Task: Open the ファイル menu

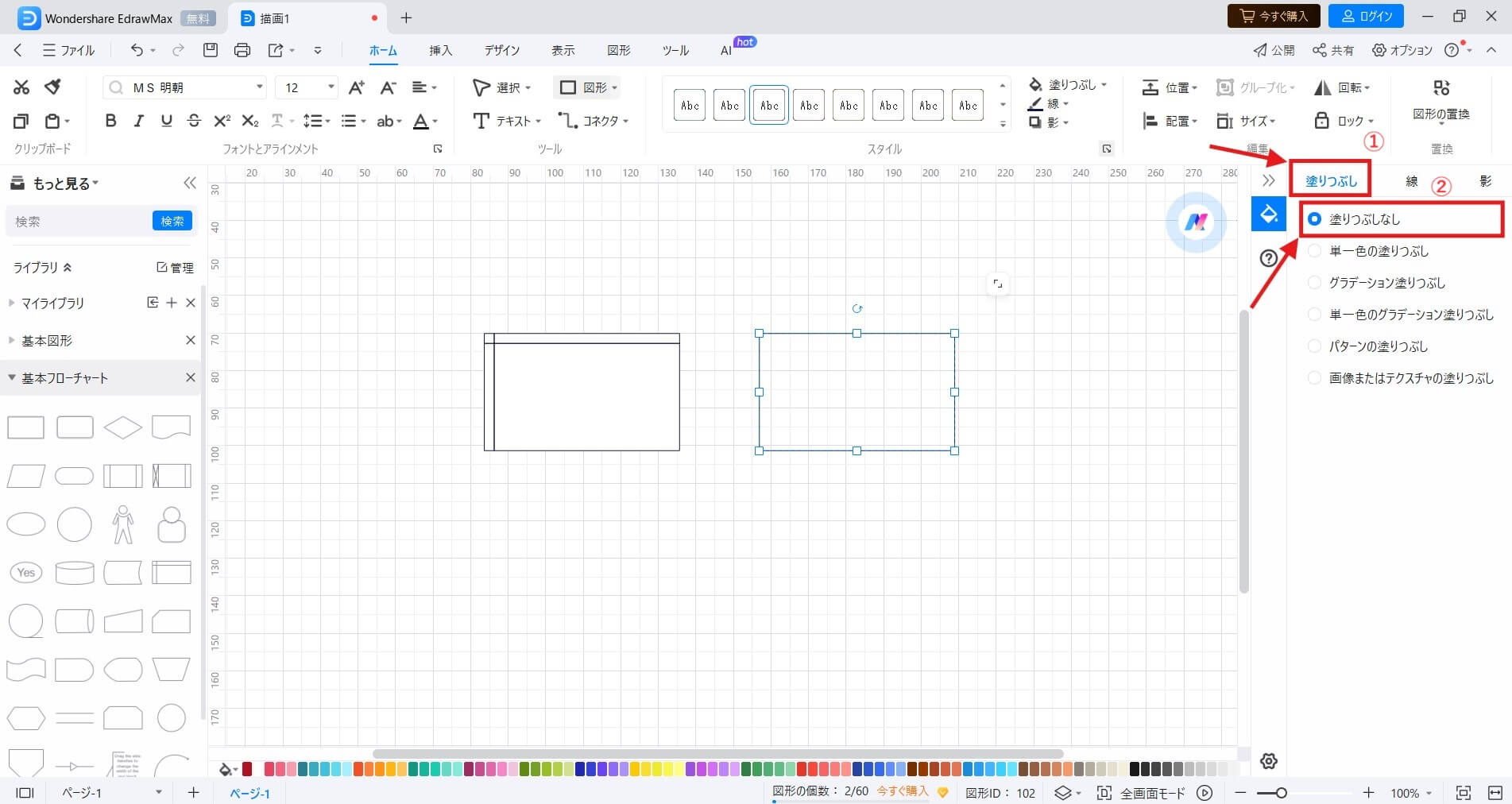Action: coord(68,50)
